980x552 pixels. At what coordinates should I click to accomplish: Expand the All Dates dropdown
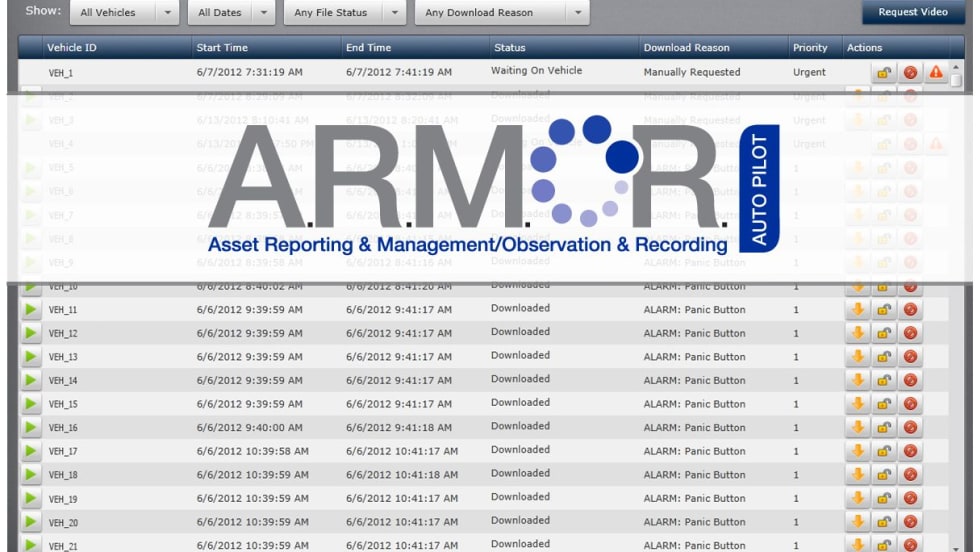(x=263, y=13)
